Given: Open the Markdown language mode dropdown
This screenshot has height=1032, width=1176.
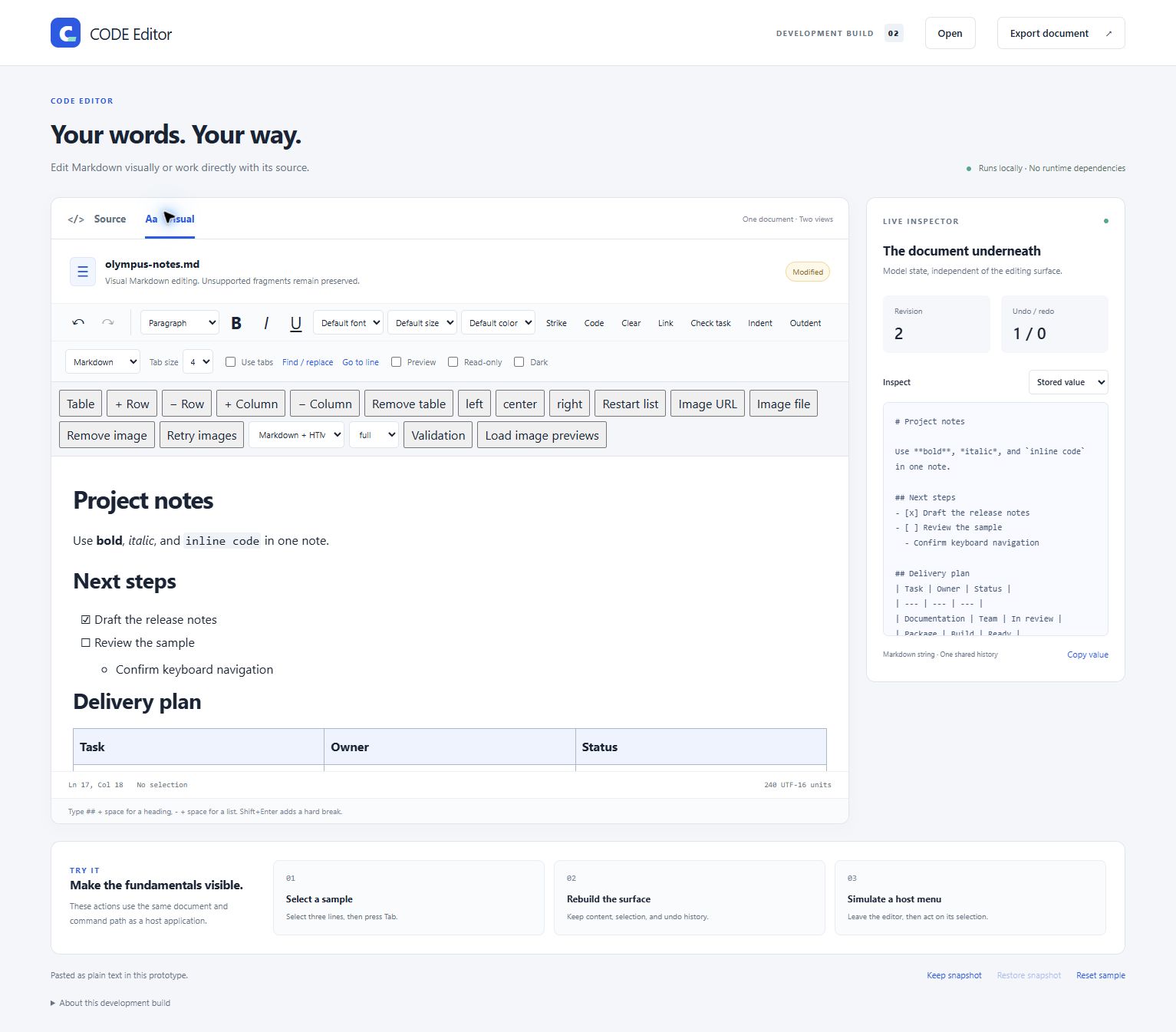Looking at the screenshot, I should pos(103,362).
